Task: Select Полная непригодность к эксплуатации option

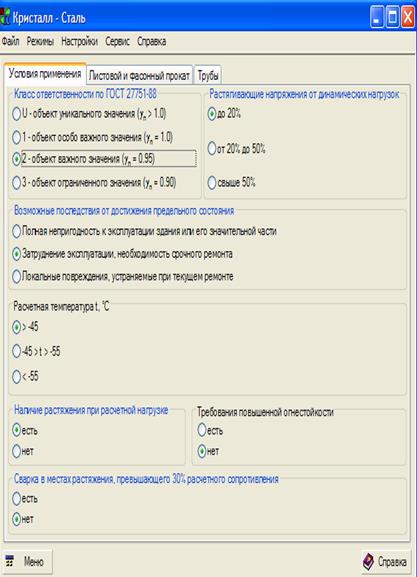Action: pyautogui.click(x=16, y=231)
